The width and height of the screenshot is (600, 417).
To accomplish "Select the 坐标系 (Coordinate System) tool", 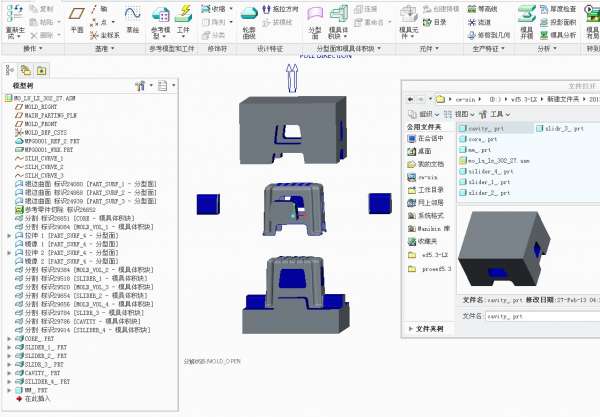I will coord(104,35).
